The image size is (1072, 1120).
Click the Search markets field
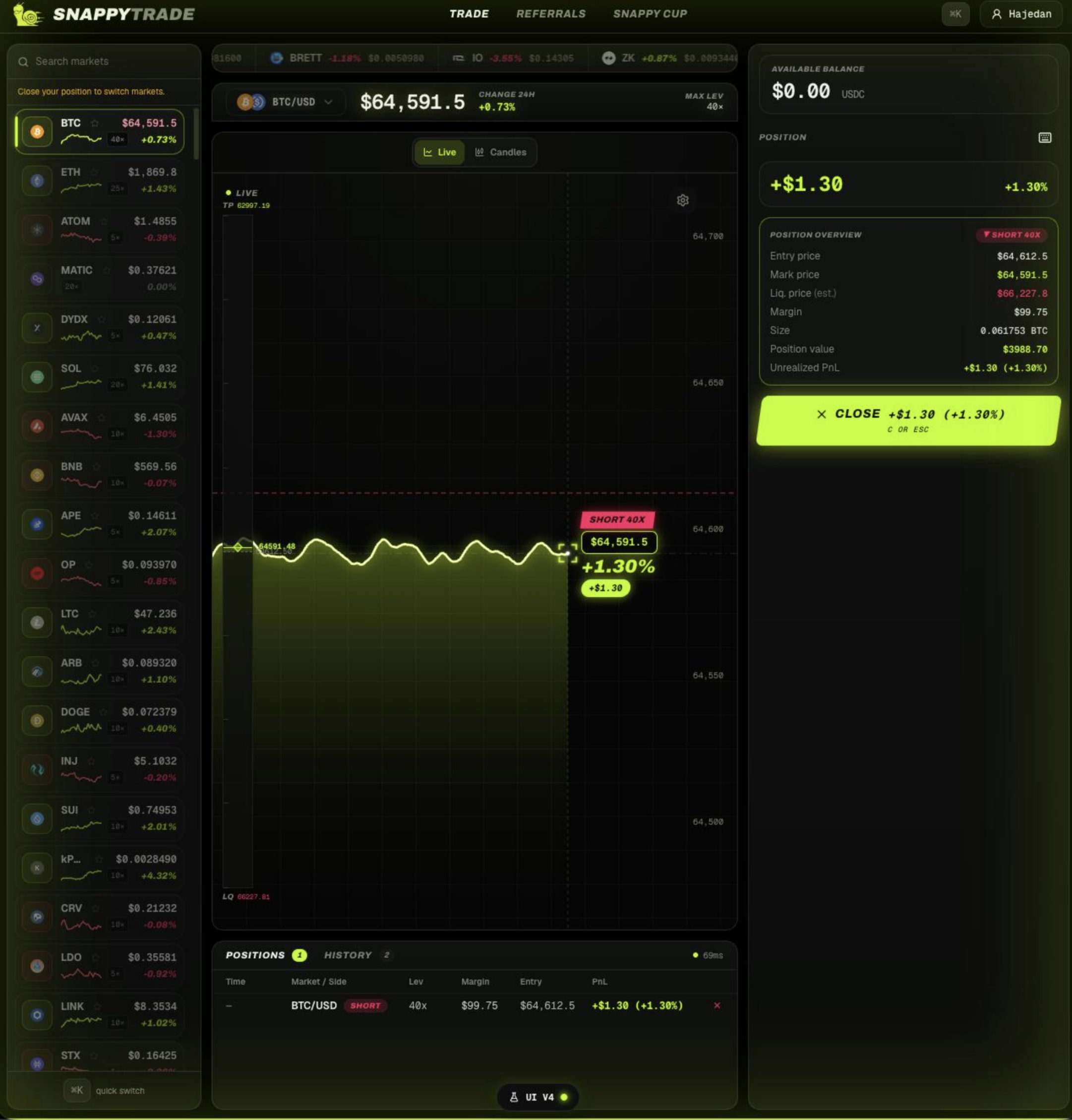pyautogui.click(x=104, y=62)
